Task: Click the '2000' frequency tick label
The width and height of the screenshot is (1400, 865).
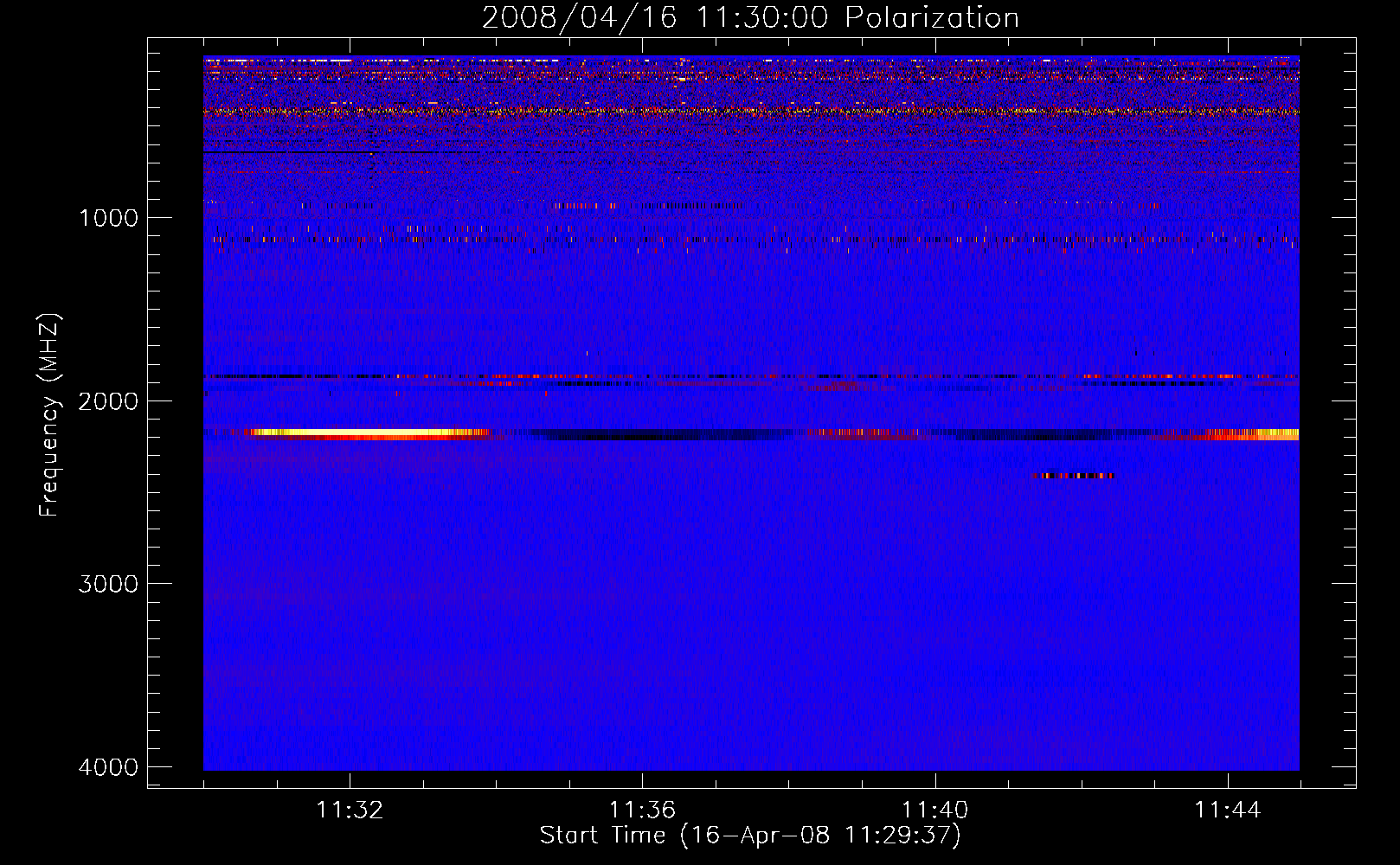Action: coord(108,400)
